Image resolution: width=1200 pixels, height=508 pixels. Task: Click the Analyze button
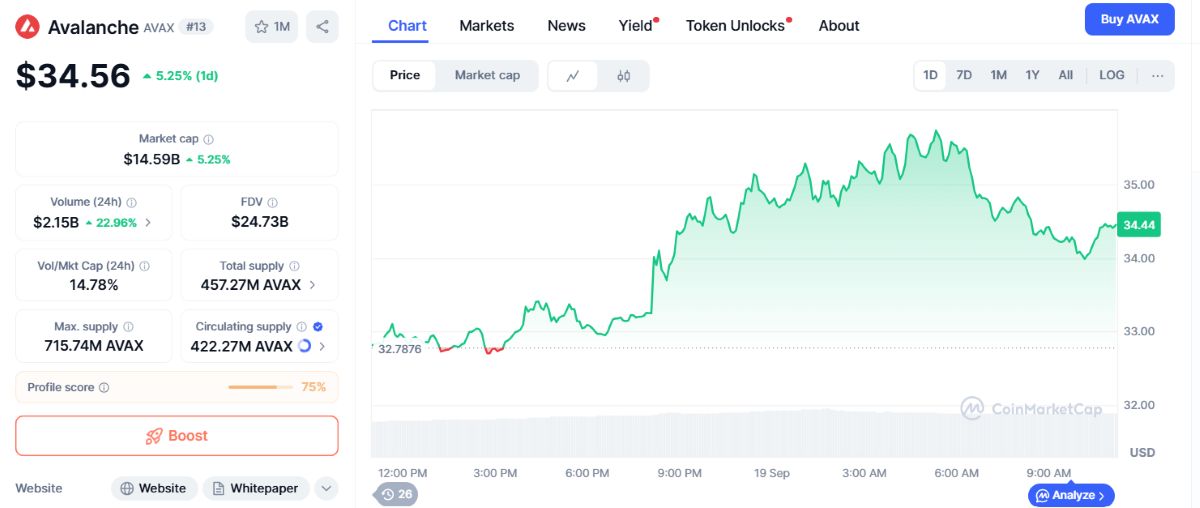1071,495
